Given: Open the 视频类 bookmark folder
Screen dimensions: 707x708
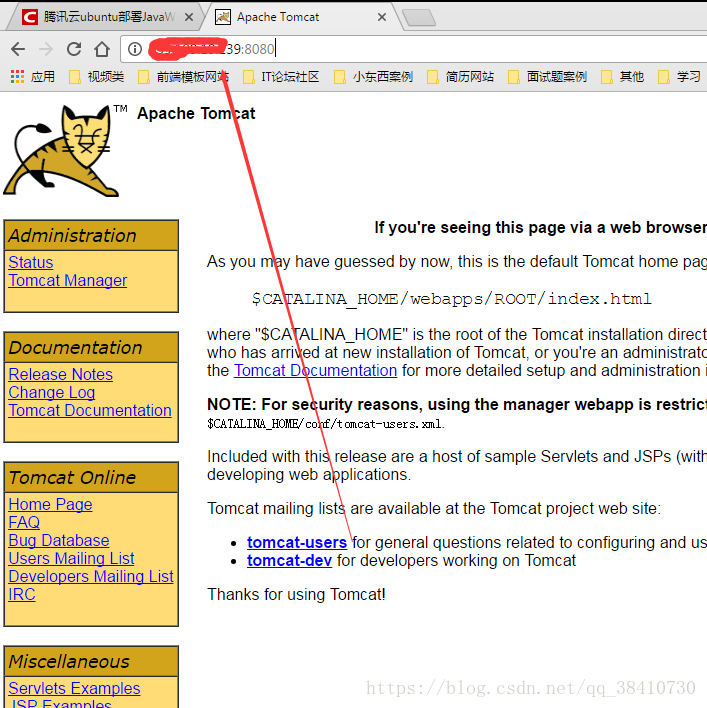Looking at the screenshot, I should pos(97,77).
